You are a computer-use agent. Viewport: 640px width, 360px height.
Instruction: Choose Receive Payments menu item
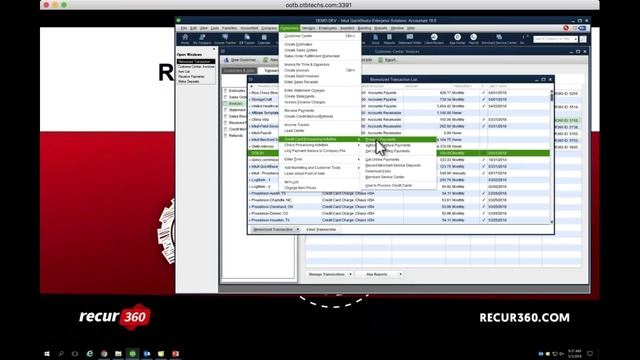[320, 111]
